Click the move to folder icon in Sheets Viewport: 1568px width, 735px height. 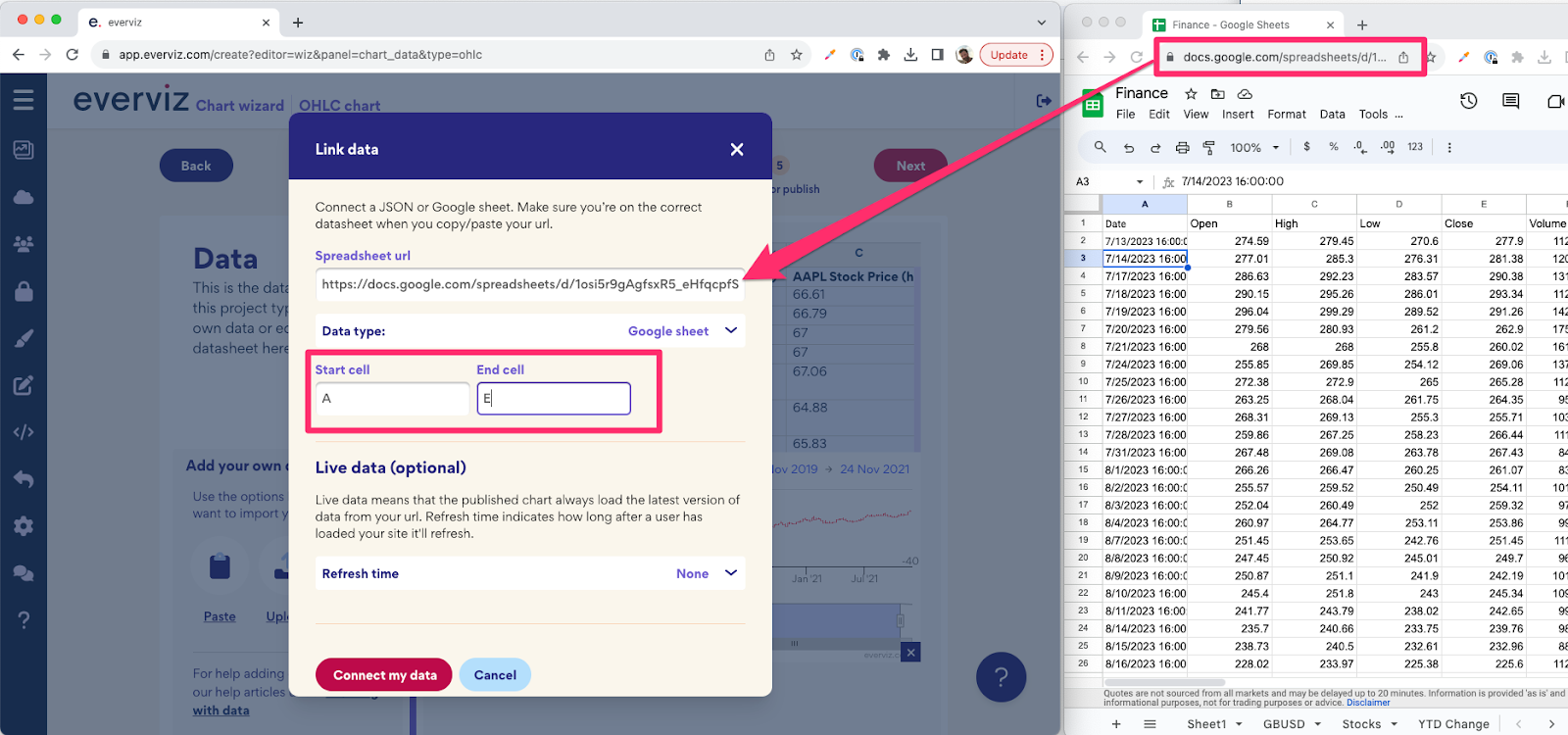tap(1218, 94)
